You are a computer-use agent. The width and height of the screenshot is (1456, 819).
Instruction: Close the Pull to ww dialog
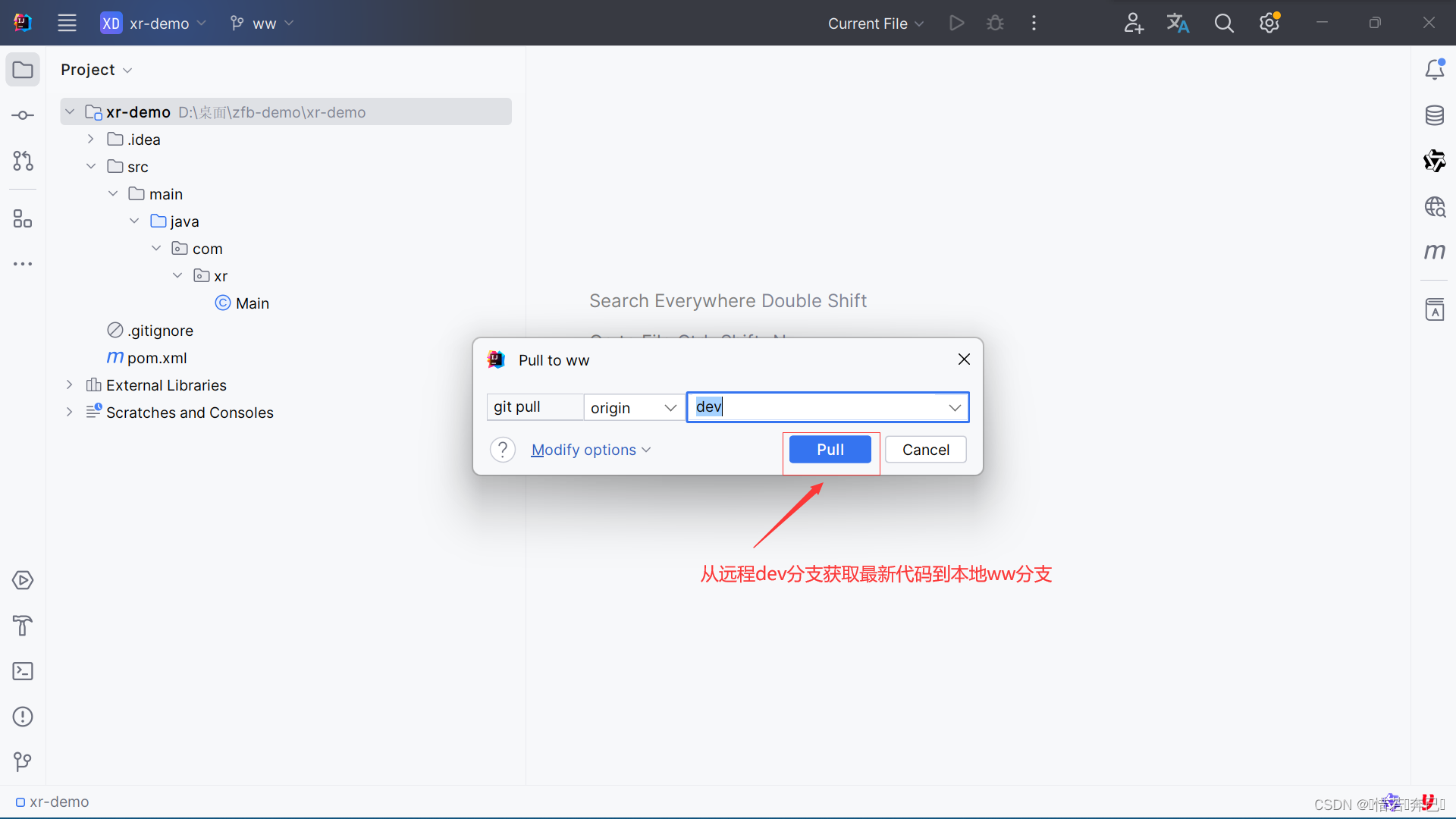[964, 359]
